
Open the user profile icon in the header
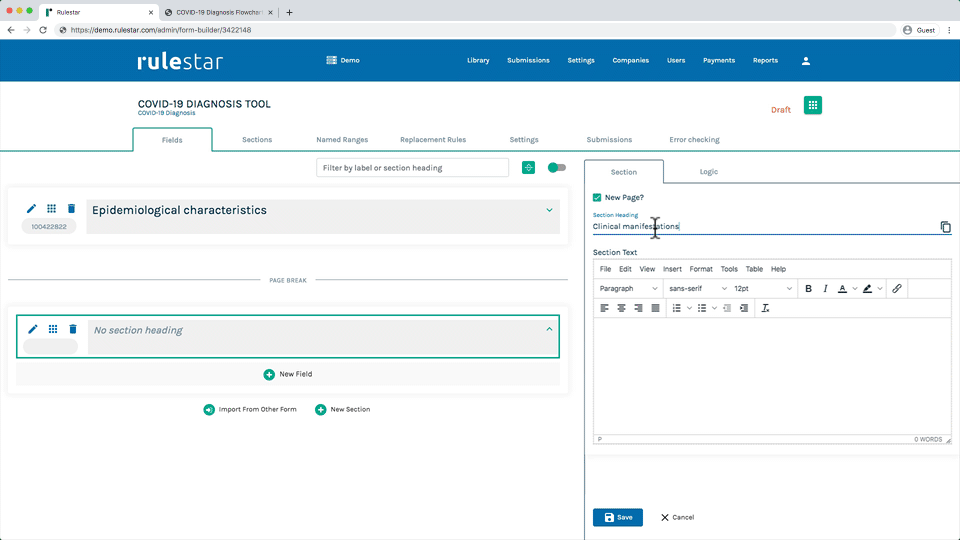tap(806, 61)
